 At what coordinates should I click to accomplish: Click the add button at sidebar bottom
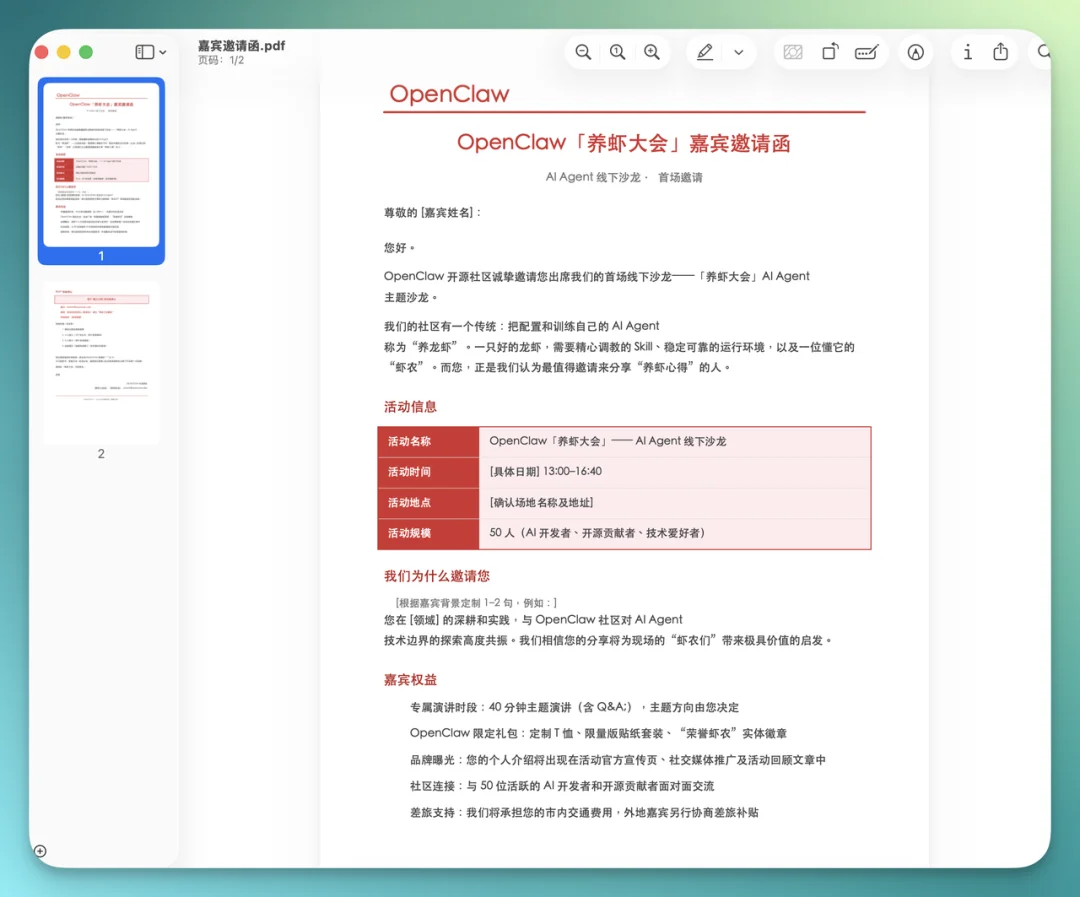(x=40, y=851)
